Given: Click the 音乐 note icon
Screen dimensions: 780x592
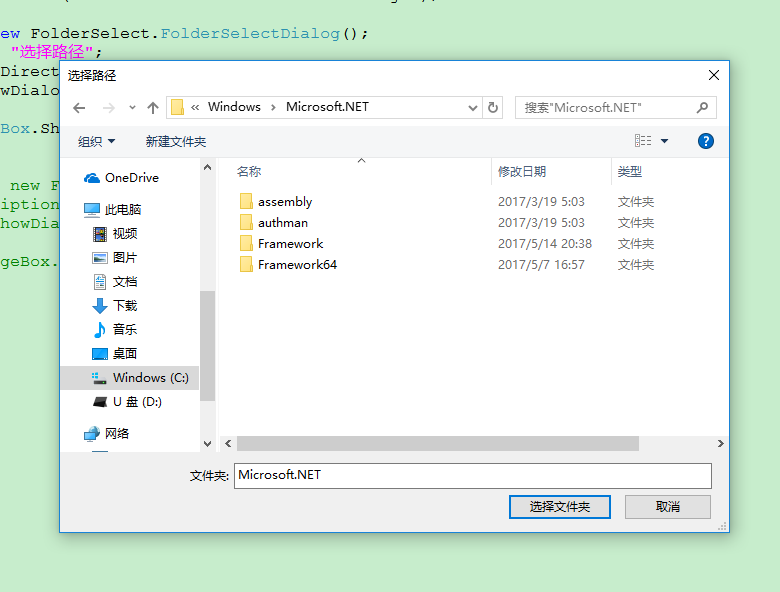Looking at the screenshot, I should click(x=100, y=329).
